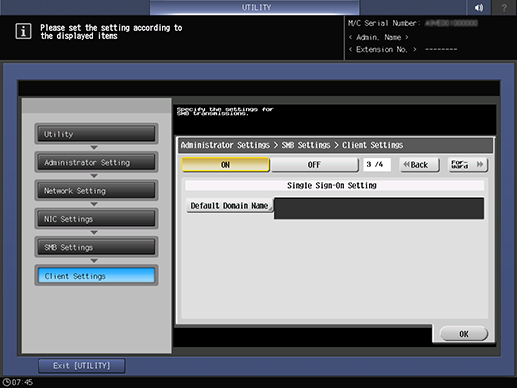
Task: Return to SMB Settings level
Action: tap(96, 247)
